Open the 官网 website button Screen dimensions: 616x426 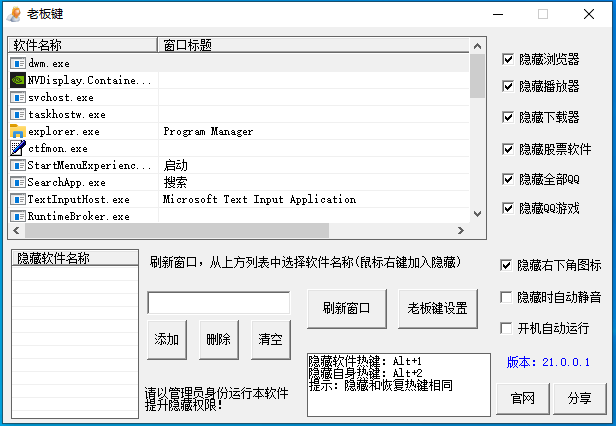pyautogui.click(x=523, y=397)
